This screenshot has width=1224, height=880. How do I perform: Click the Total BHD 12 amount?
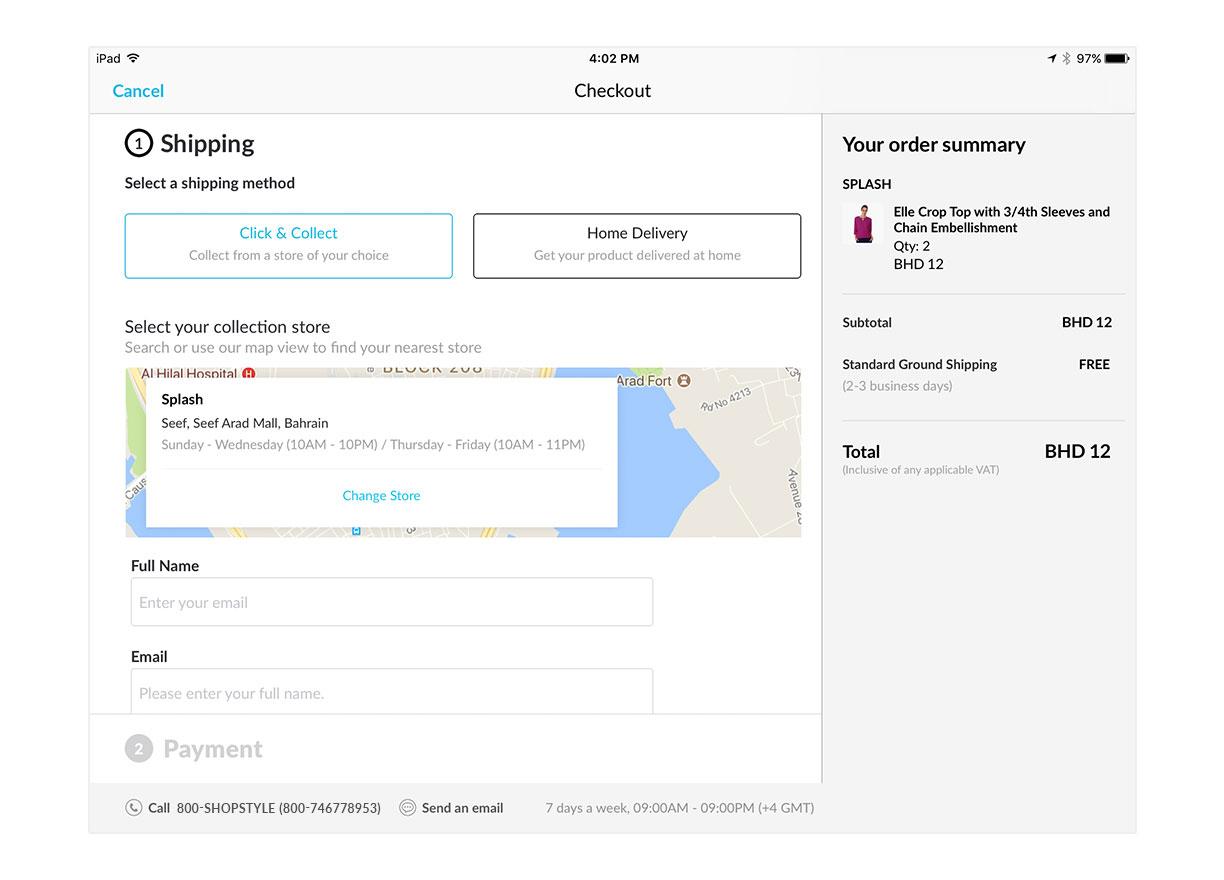click(x=1077, y=452)
